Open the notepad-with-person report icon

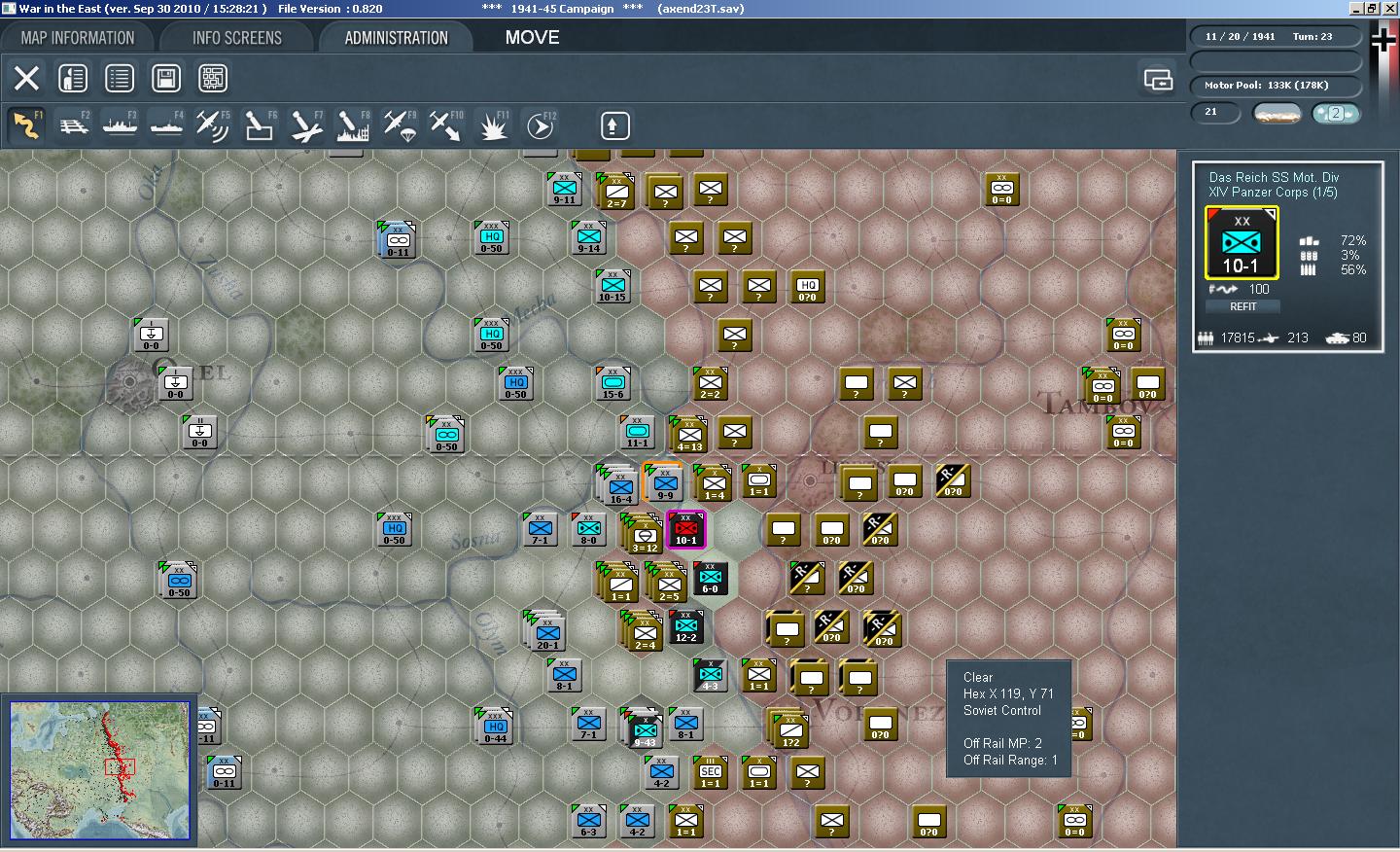tap(73, 78)
